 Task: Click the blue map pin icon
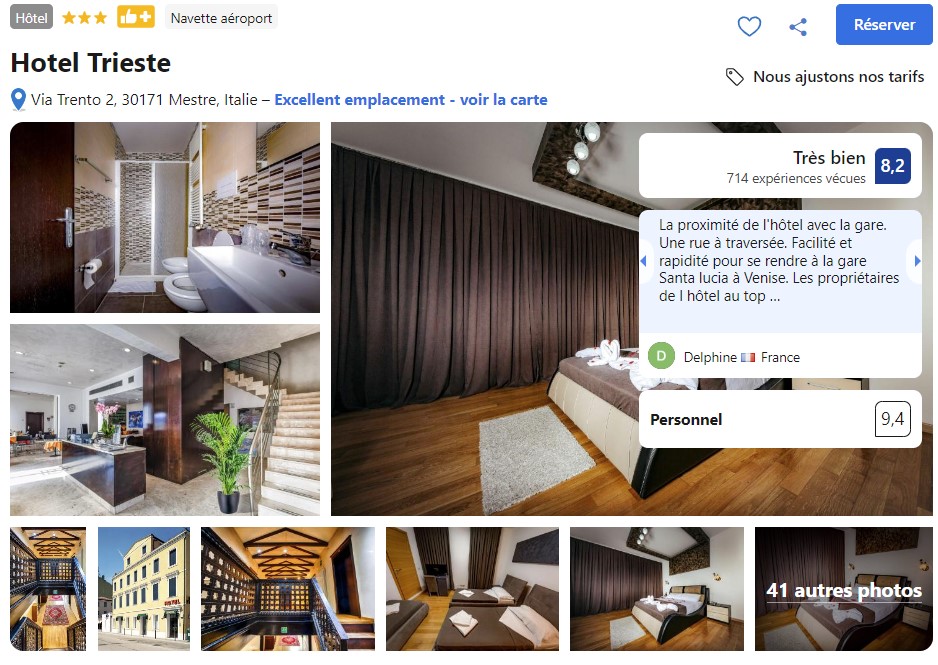(x=19, y=100)
